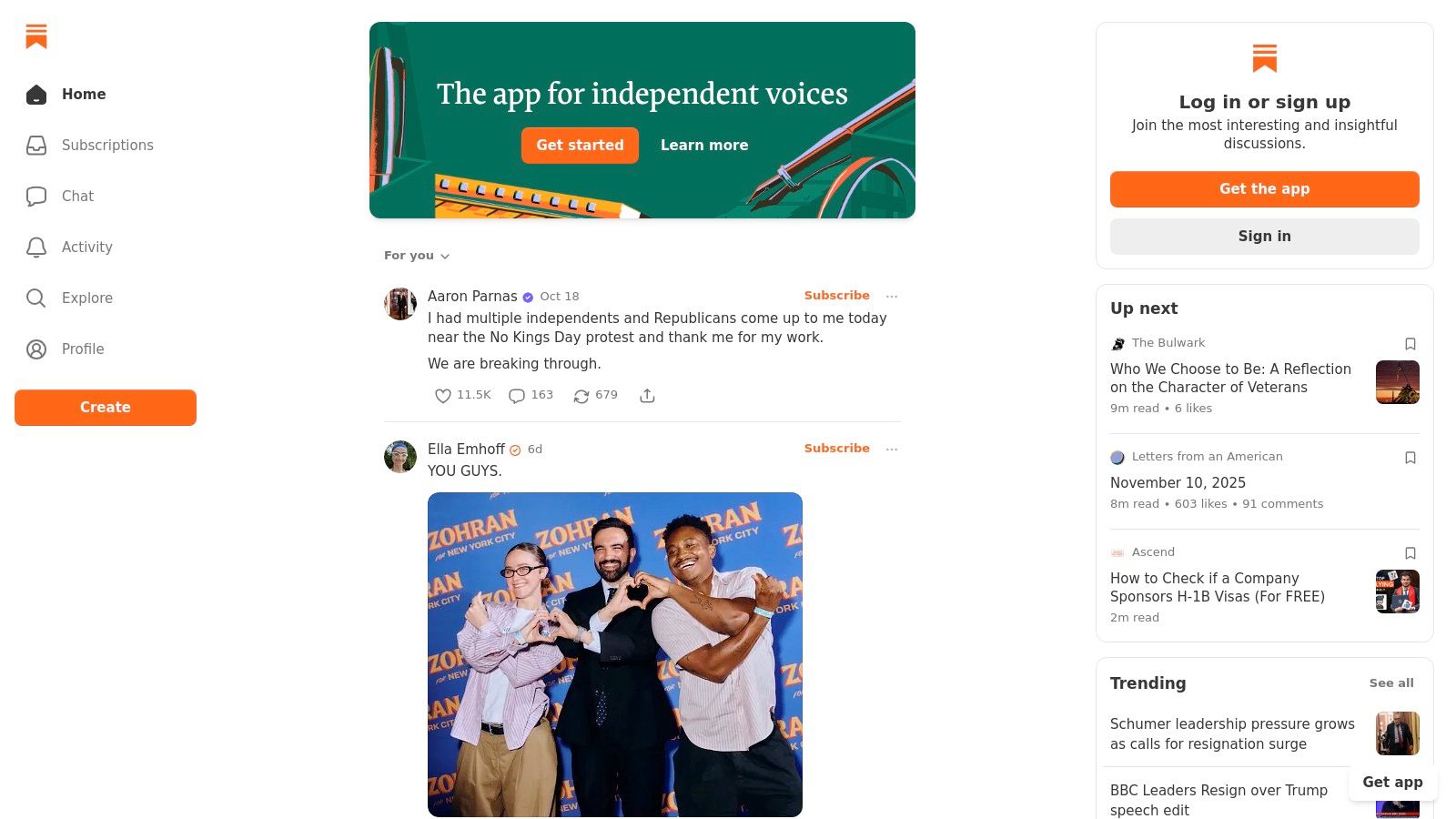
Task: Restack Aaron Parnas's post
Action: [x=581, y=396]
